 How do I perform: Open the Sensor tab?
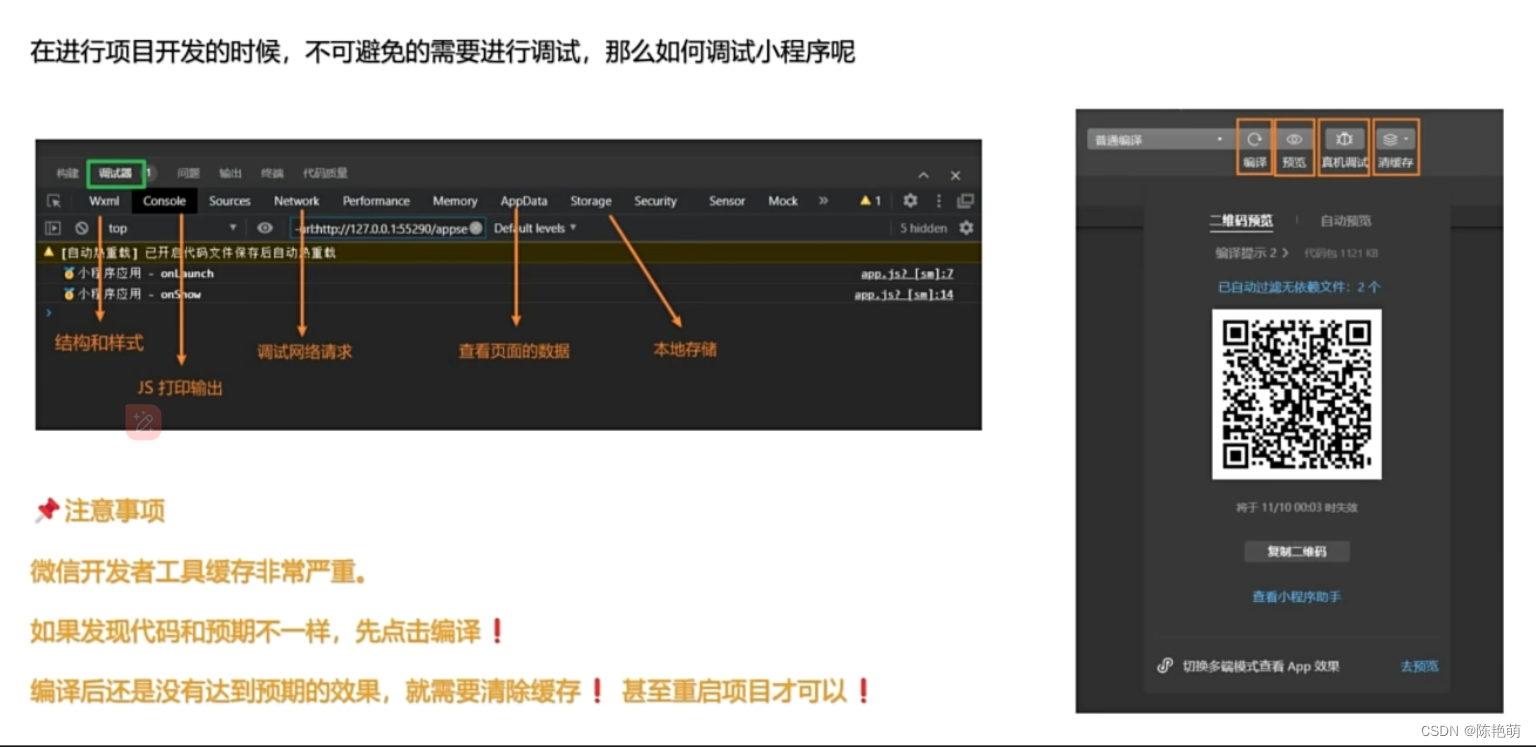[727, 201]
